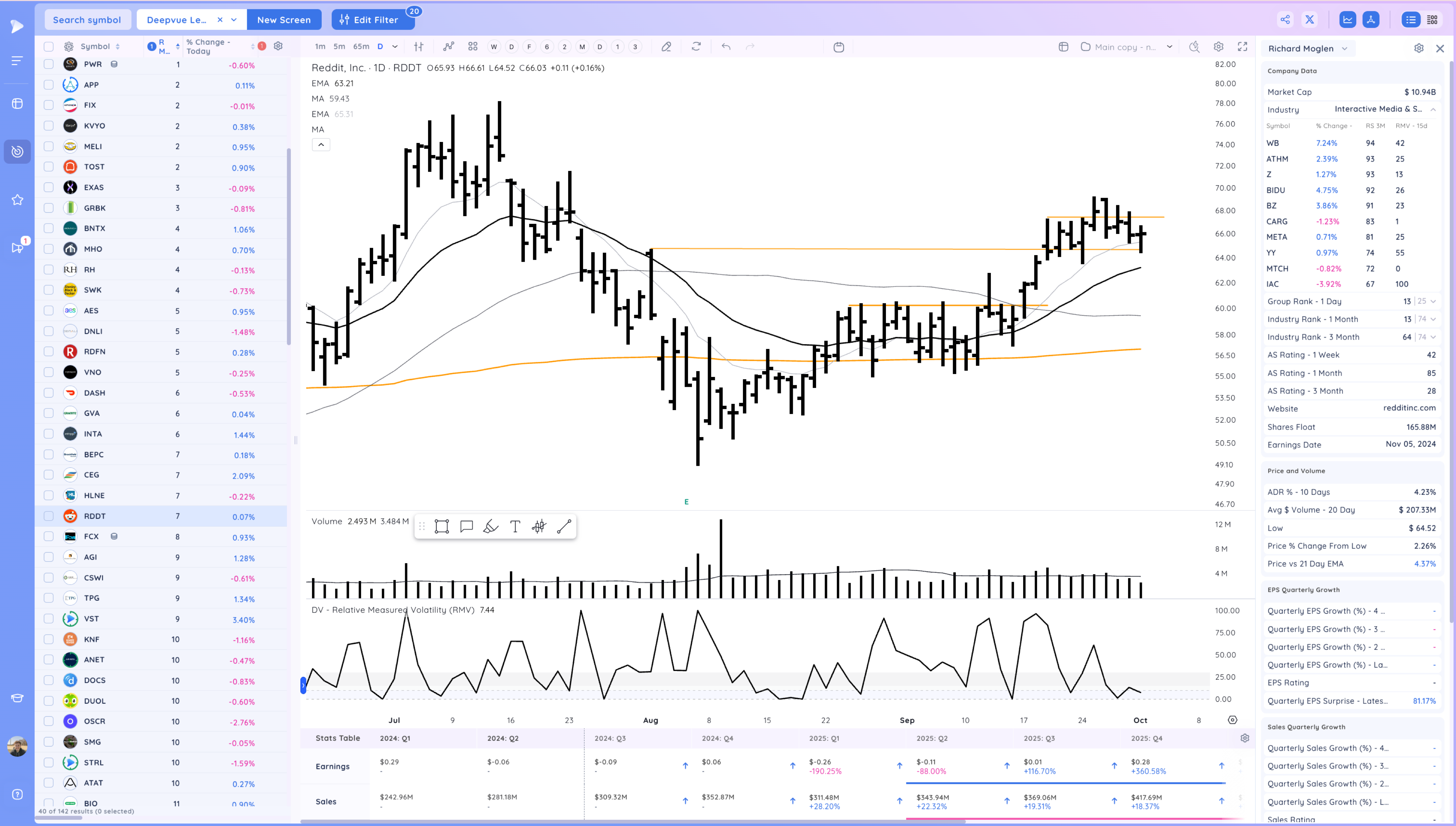Viewport: 1456px width, 826px height.
Task: Collapse the indicator legend chevron
Action: [x=321, y=145]
